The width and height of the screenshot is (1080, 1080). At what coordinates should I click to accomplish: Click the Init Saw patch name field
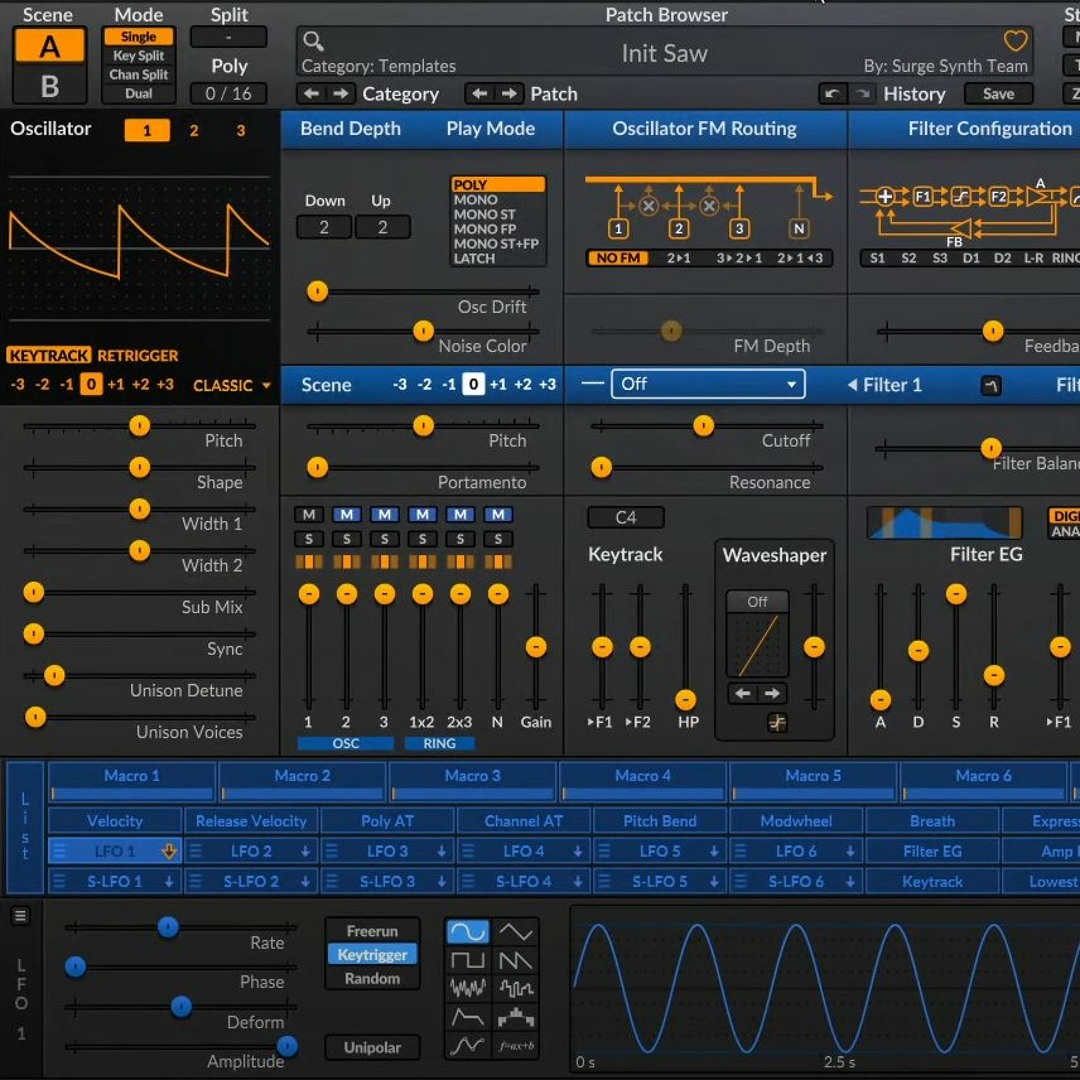(663, 53)
